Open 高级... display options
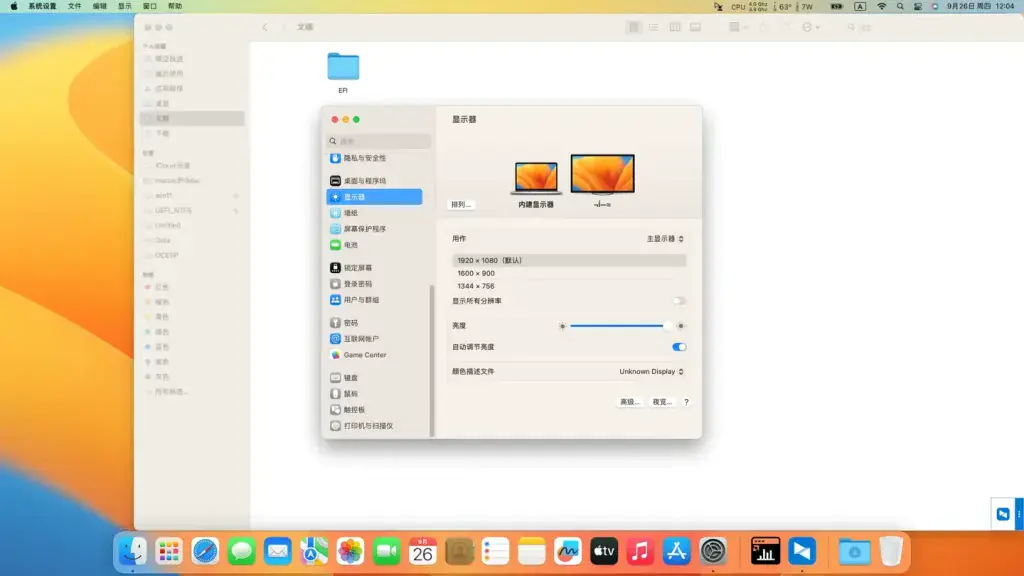Viewport: 1024px width, 576px height. [x=630, y=402]
